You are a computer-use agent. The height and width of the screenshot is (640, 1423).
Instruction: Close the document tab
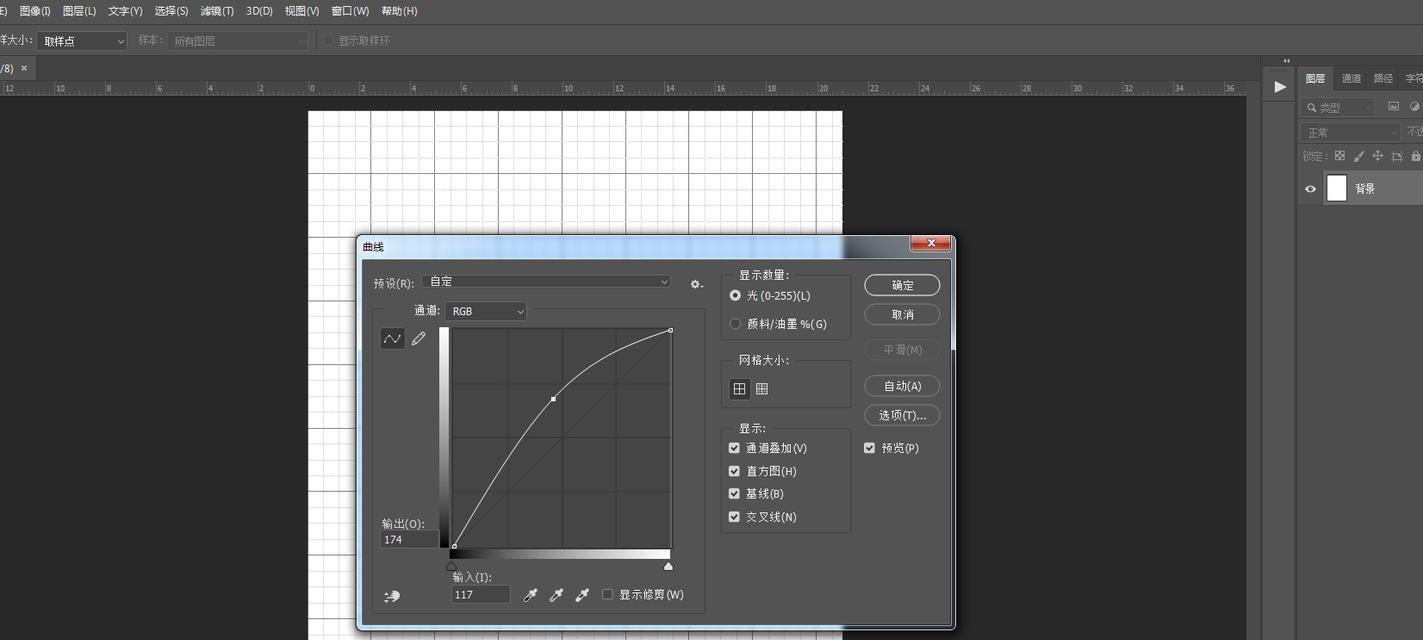point(24,68)
